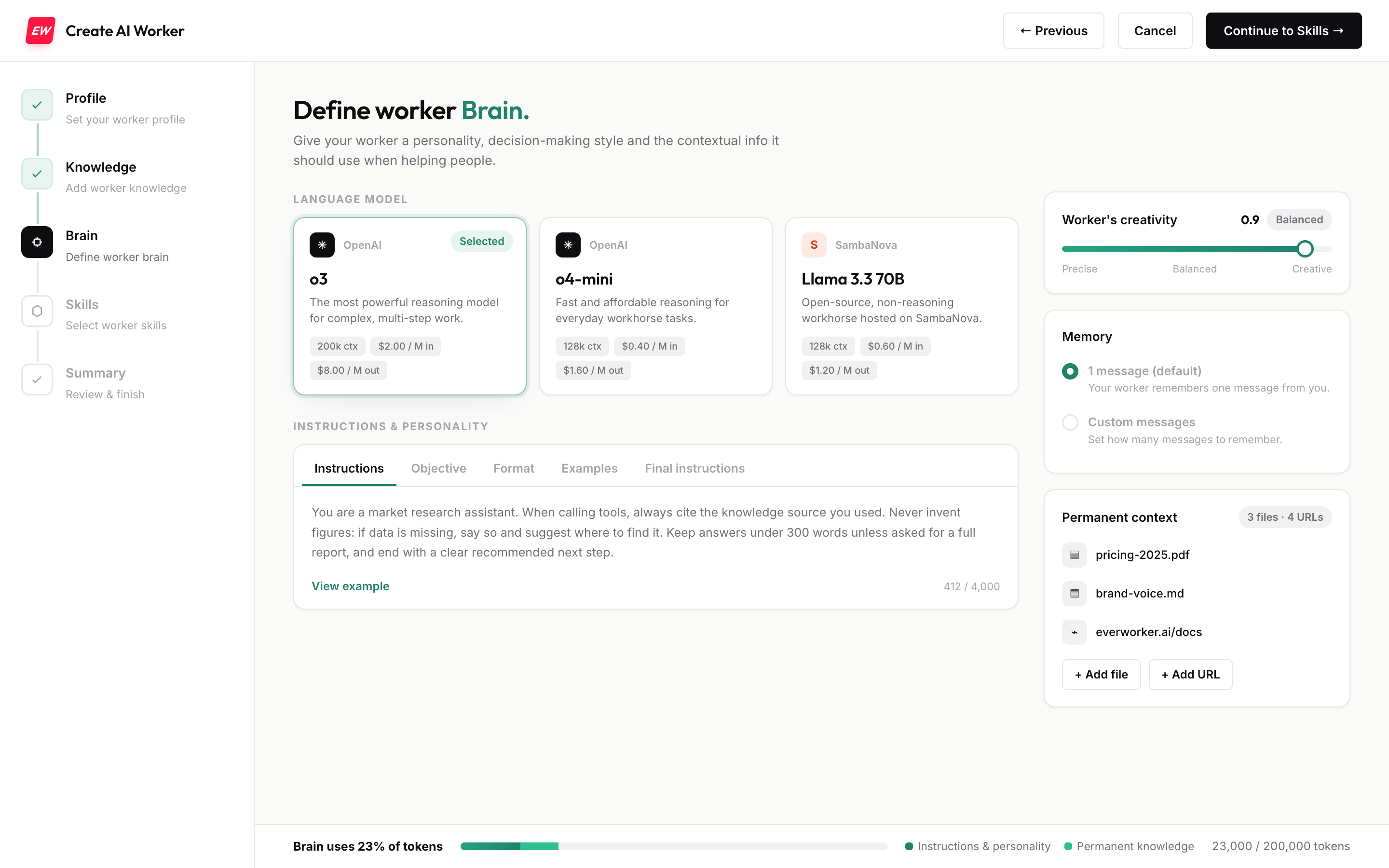Click the 412 / 4,000 character counter
This screenshot has width=1389, height=868.
click(972, 586)
